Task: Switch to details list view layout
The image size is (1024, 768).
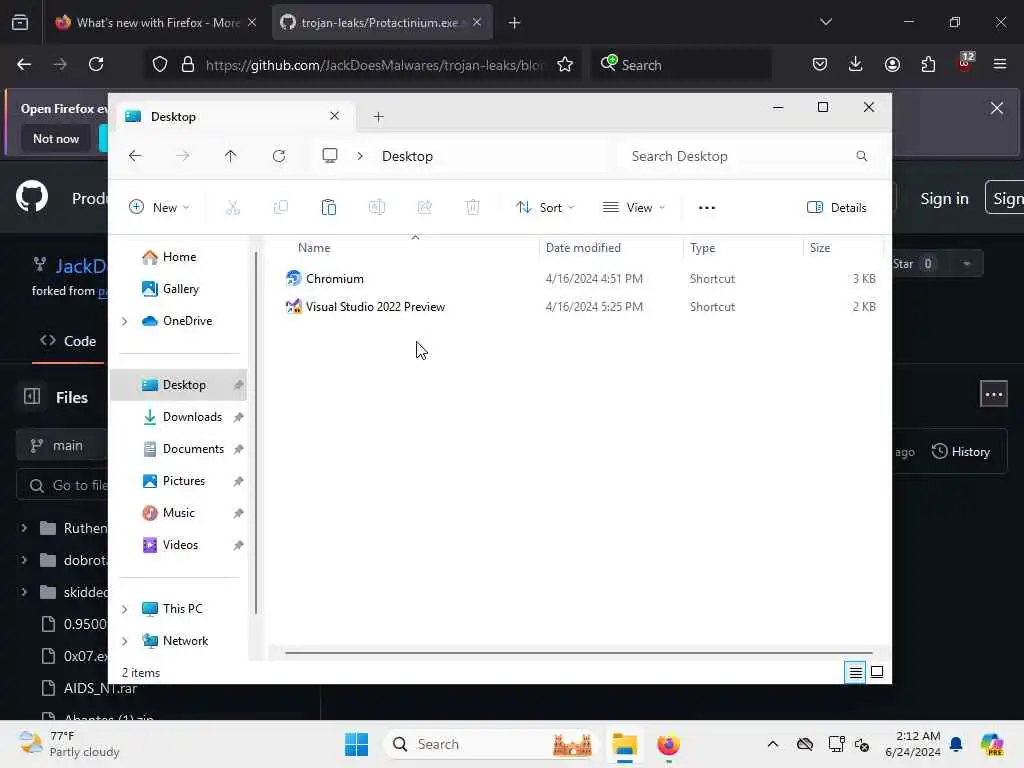Action: (855, 672)
